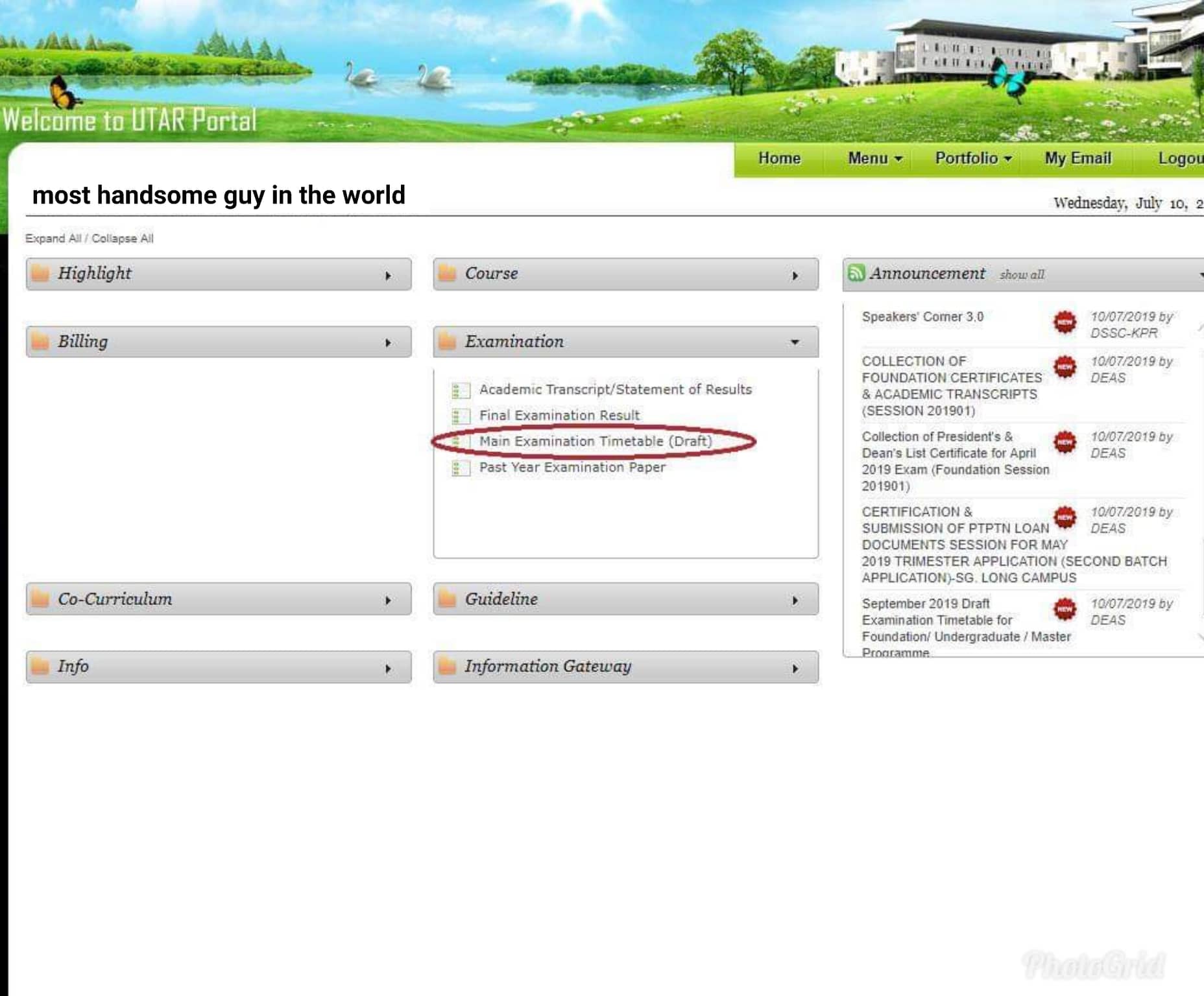
Task: Open Main Examination Timetable (Draft)
Action: [x=596, y=441]
